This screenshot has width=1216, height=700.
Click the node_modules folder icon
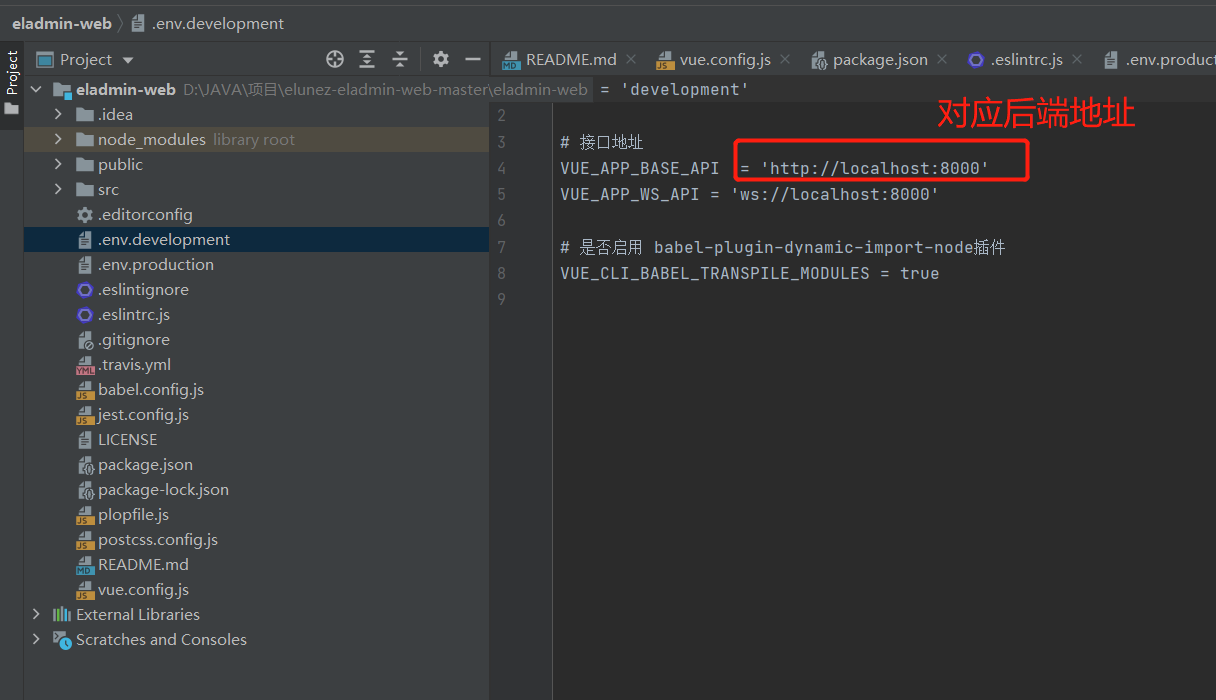[x=85, y=140]
